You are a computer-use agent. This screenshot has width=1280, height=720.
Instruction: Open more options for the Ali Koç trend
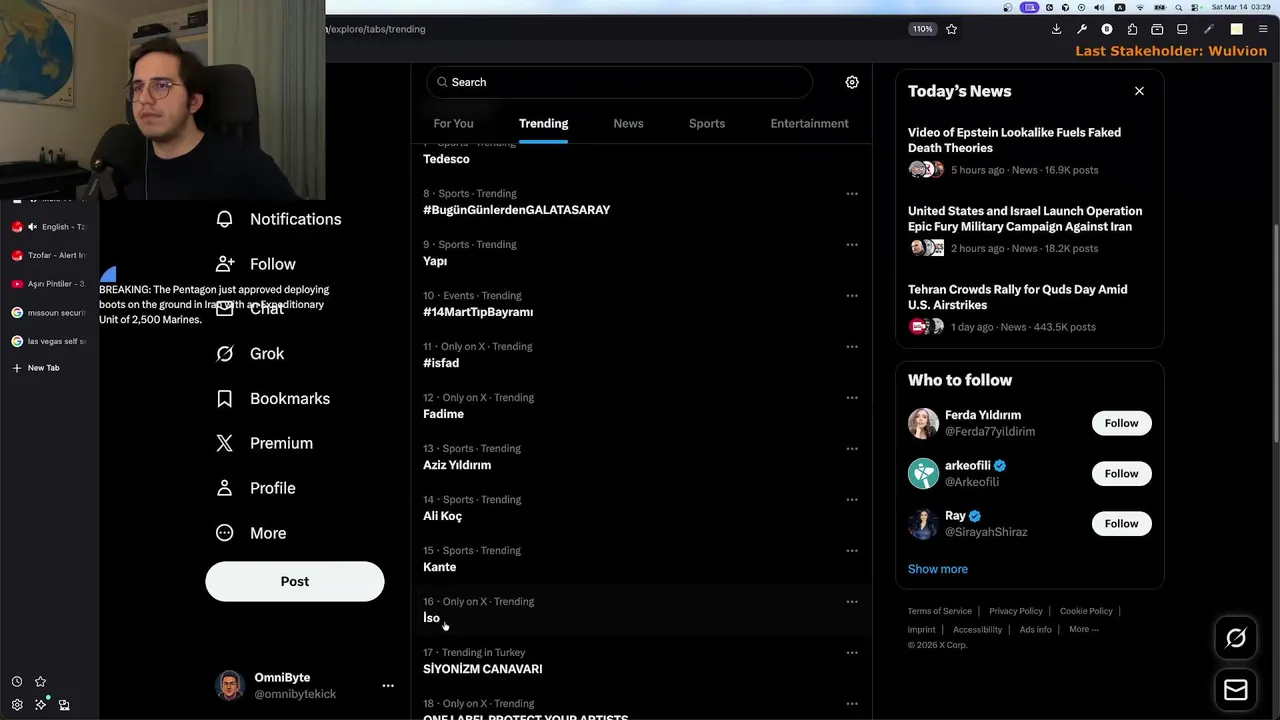coord(852,500)
